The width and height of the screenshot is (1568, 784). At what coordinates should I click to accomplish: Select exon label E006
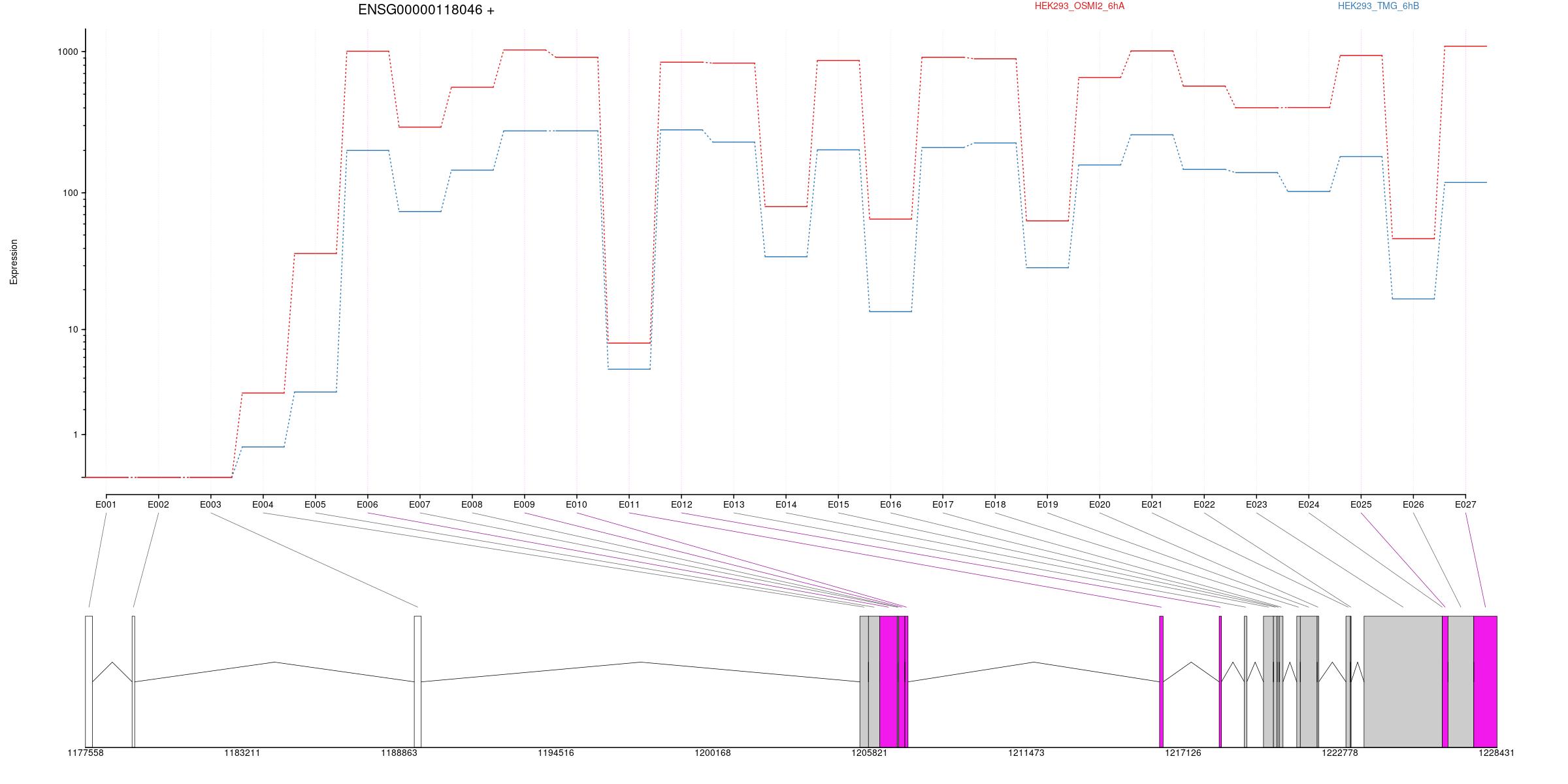tap(367, 504)
